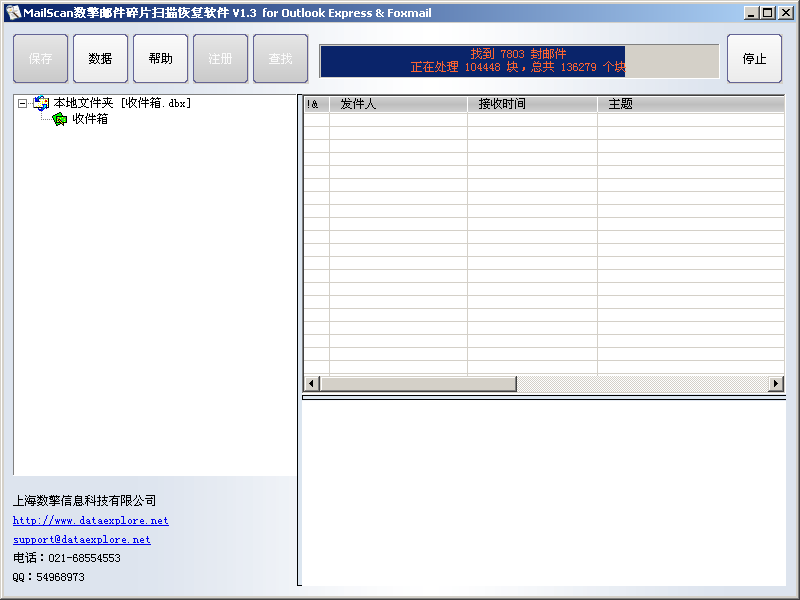The image size is (800, 600).
Task: Click the horizontal scrollbar right arrow
Action: (776, 383)
